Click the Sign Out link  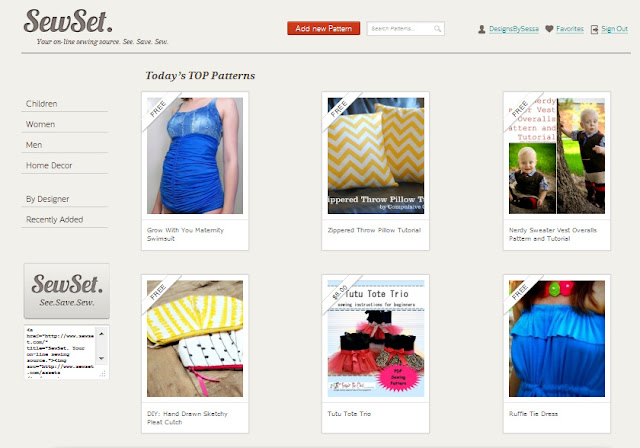tap(614, 29)
